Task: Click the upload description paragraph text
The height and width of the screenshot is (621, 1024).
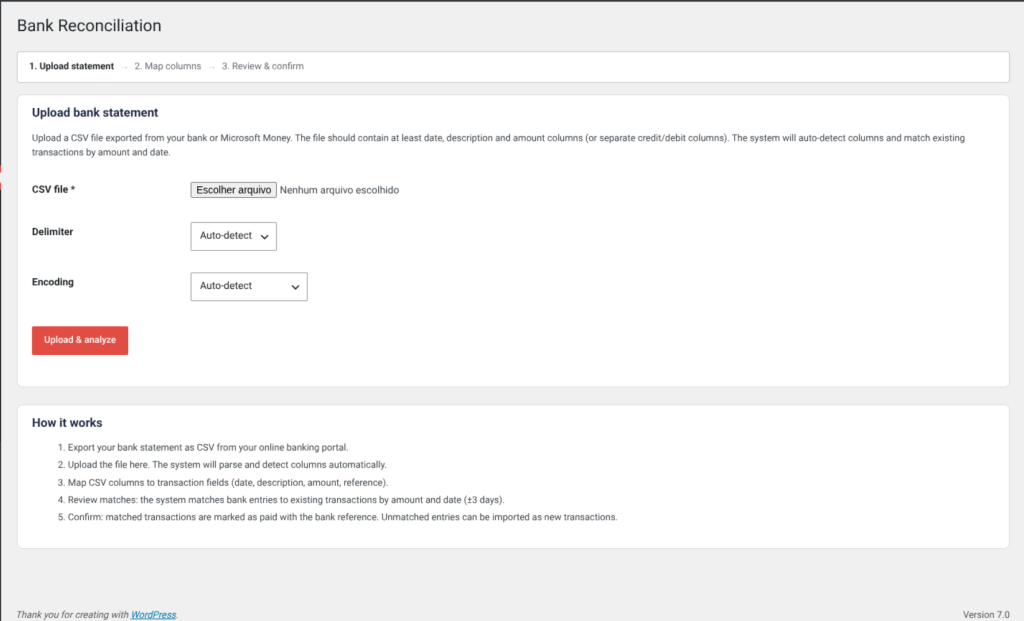Action: pyautogui.click(x=498, y=145)
